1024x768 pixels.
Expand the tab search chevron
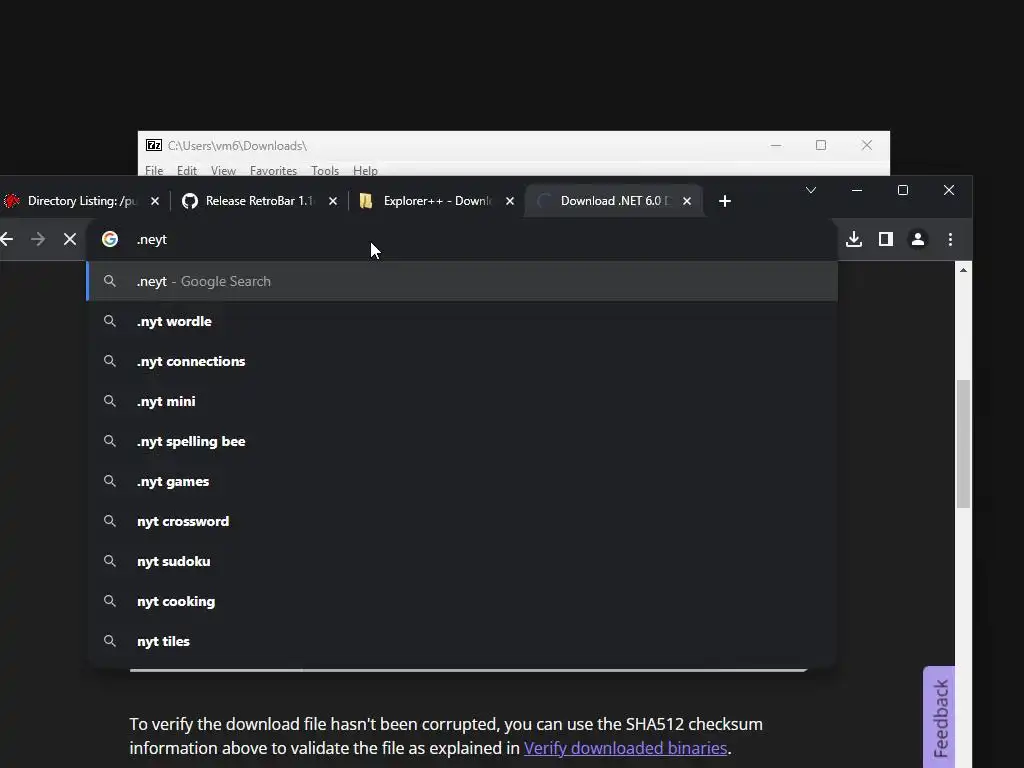click(810, 190)
